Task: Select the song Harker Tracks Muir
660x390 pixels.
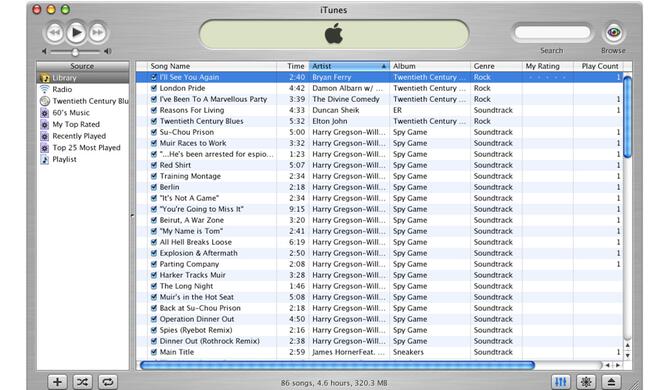Action: [x=192, y=275]
